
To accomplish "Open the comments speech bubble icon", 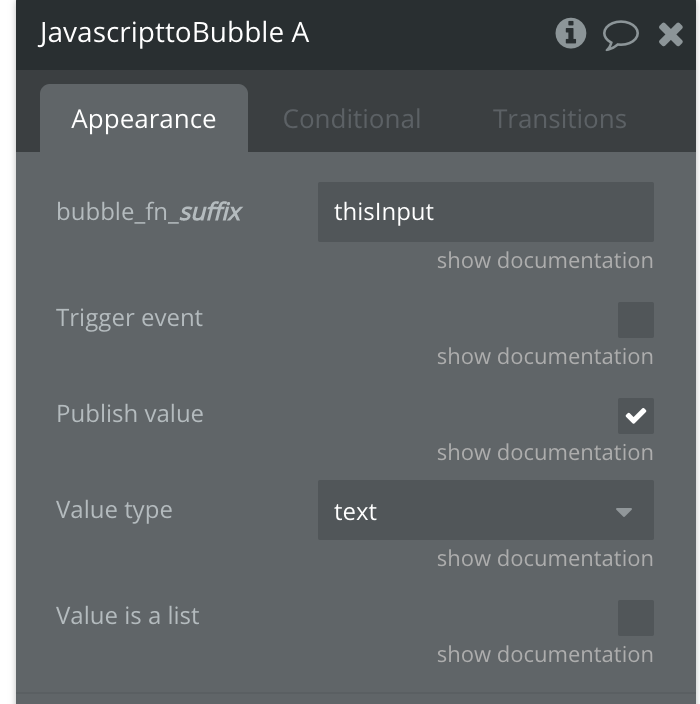I will tap(620, 35).
